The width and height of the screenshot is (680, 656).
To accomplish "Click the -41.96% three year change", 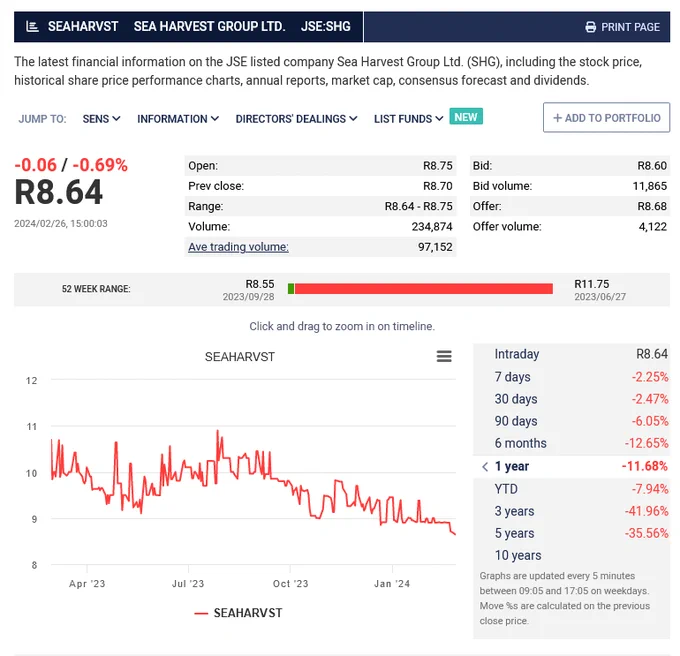I will pos(646,511).
